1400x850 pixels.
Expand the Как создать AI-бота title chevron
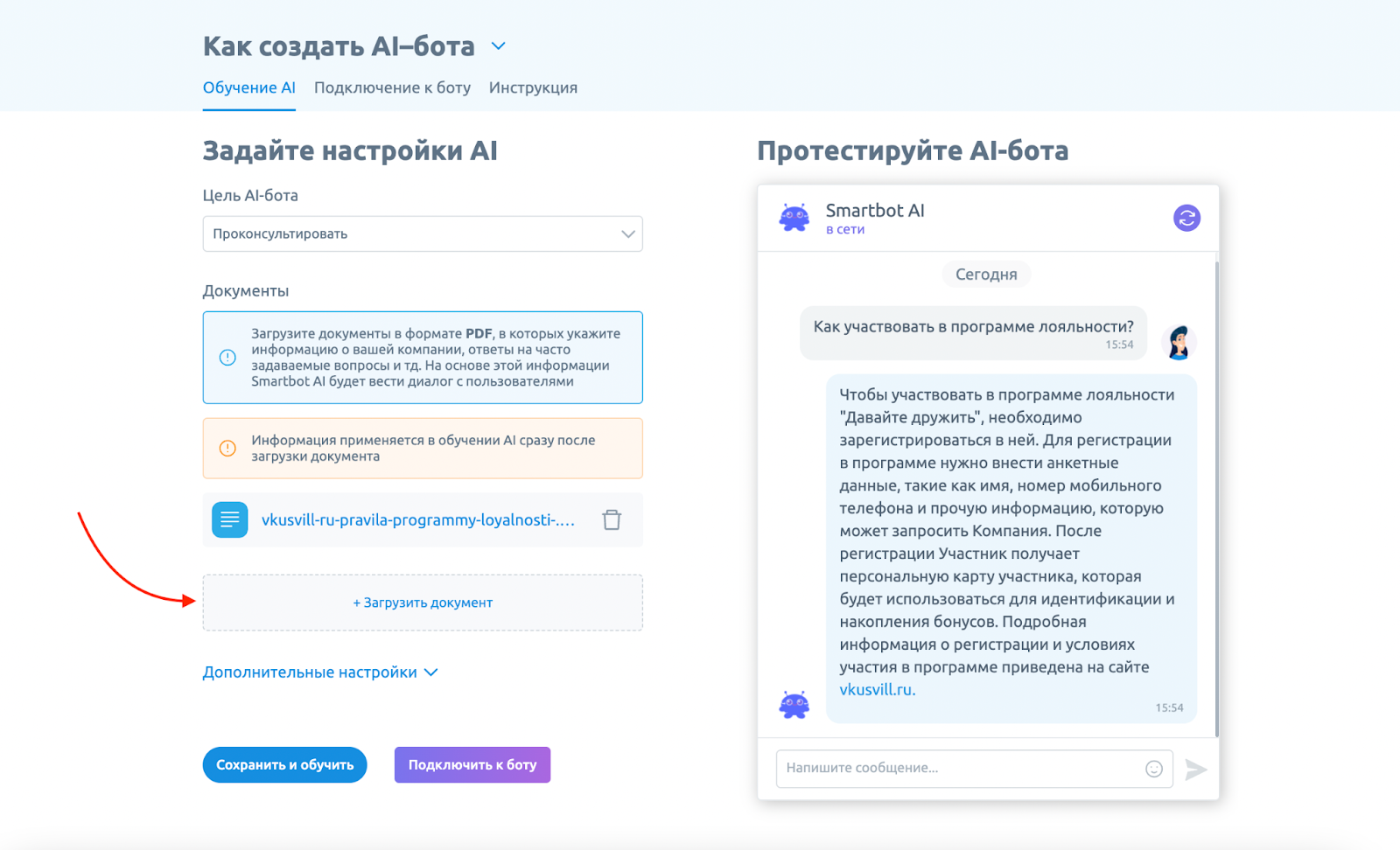(x=498, y=45)
